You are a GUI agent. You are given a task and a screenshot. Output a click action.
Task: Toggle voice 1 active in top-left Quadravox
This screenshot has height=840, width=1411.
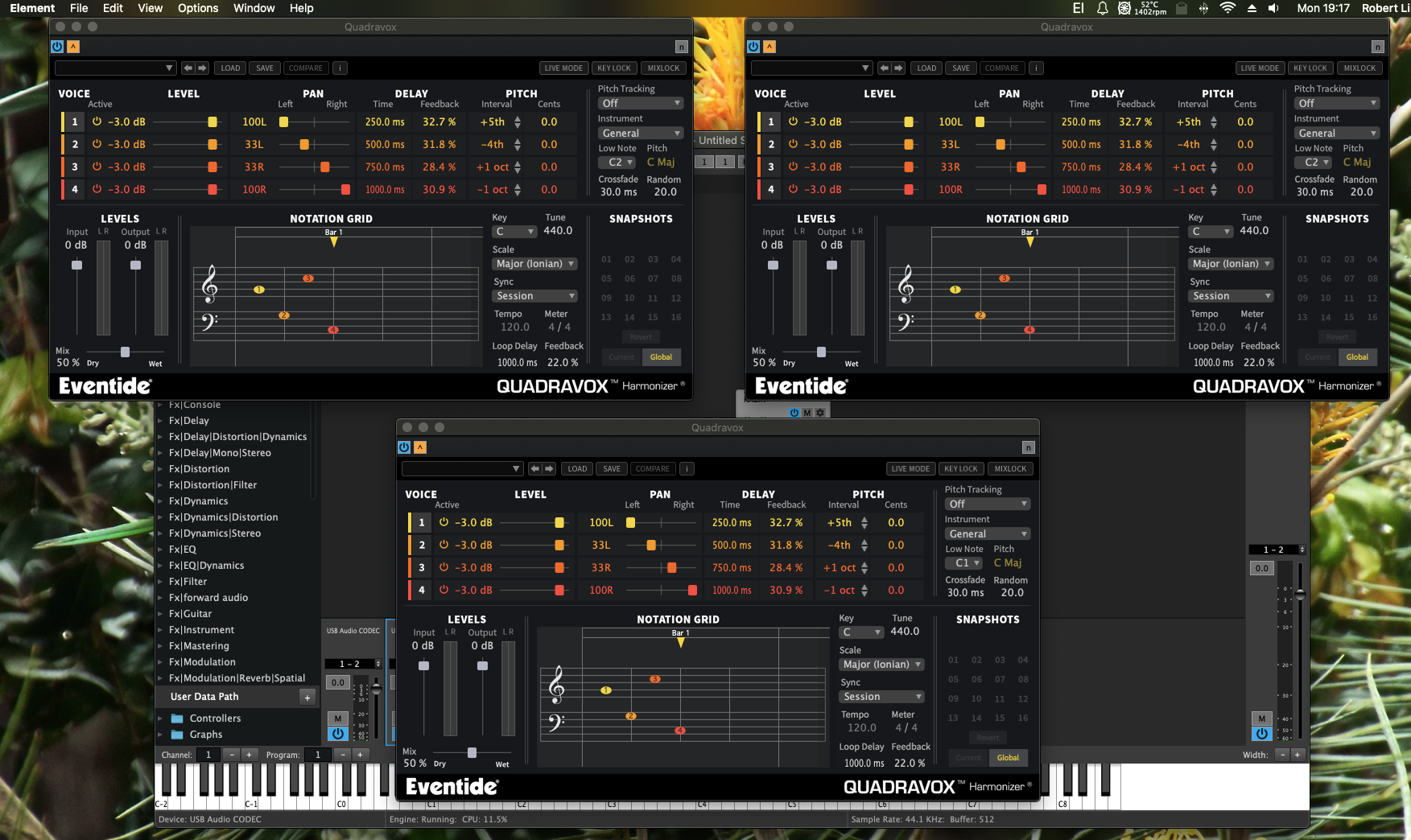[97, 122]
